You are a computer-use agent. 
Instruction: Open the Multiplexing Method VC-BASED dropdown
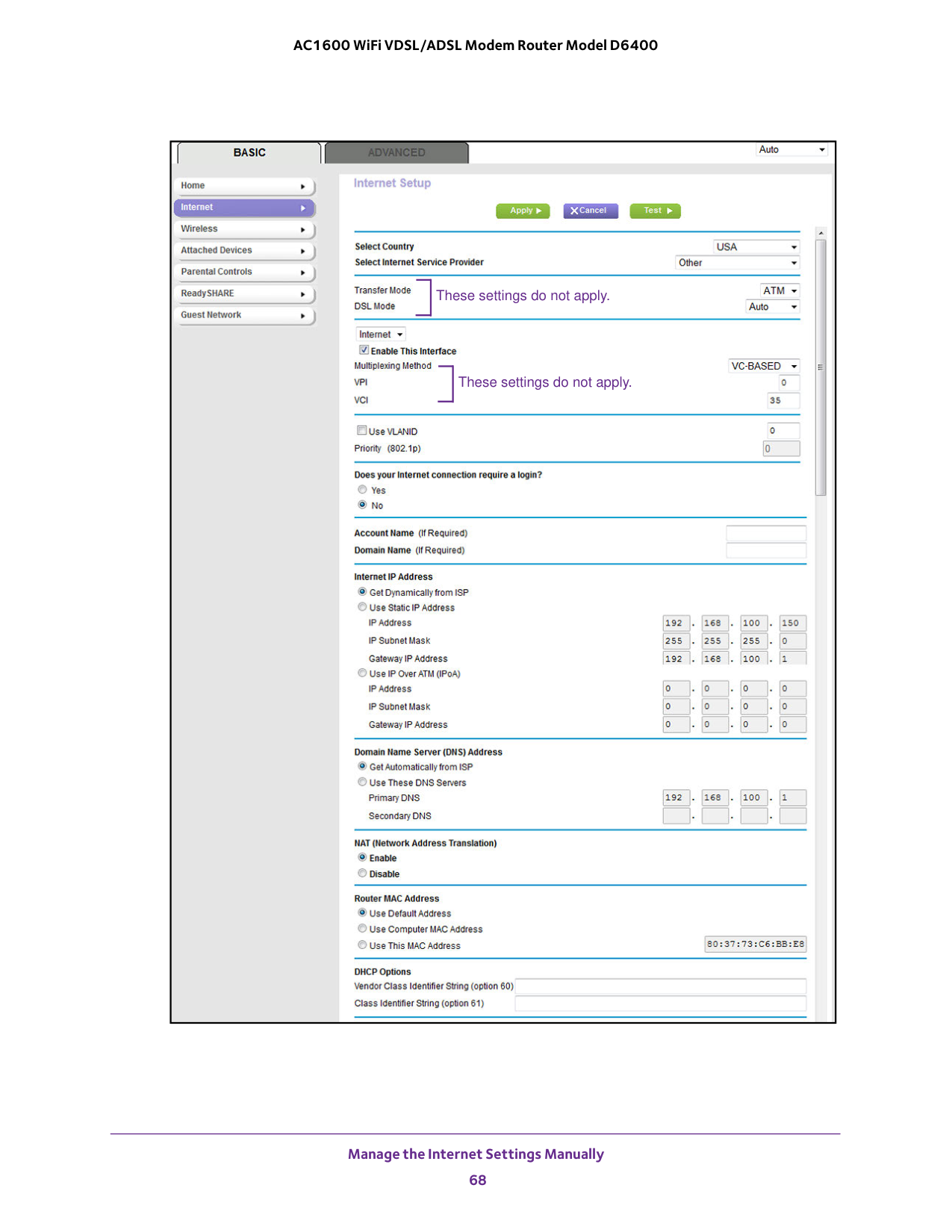click(x=763, y=367)
